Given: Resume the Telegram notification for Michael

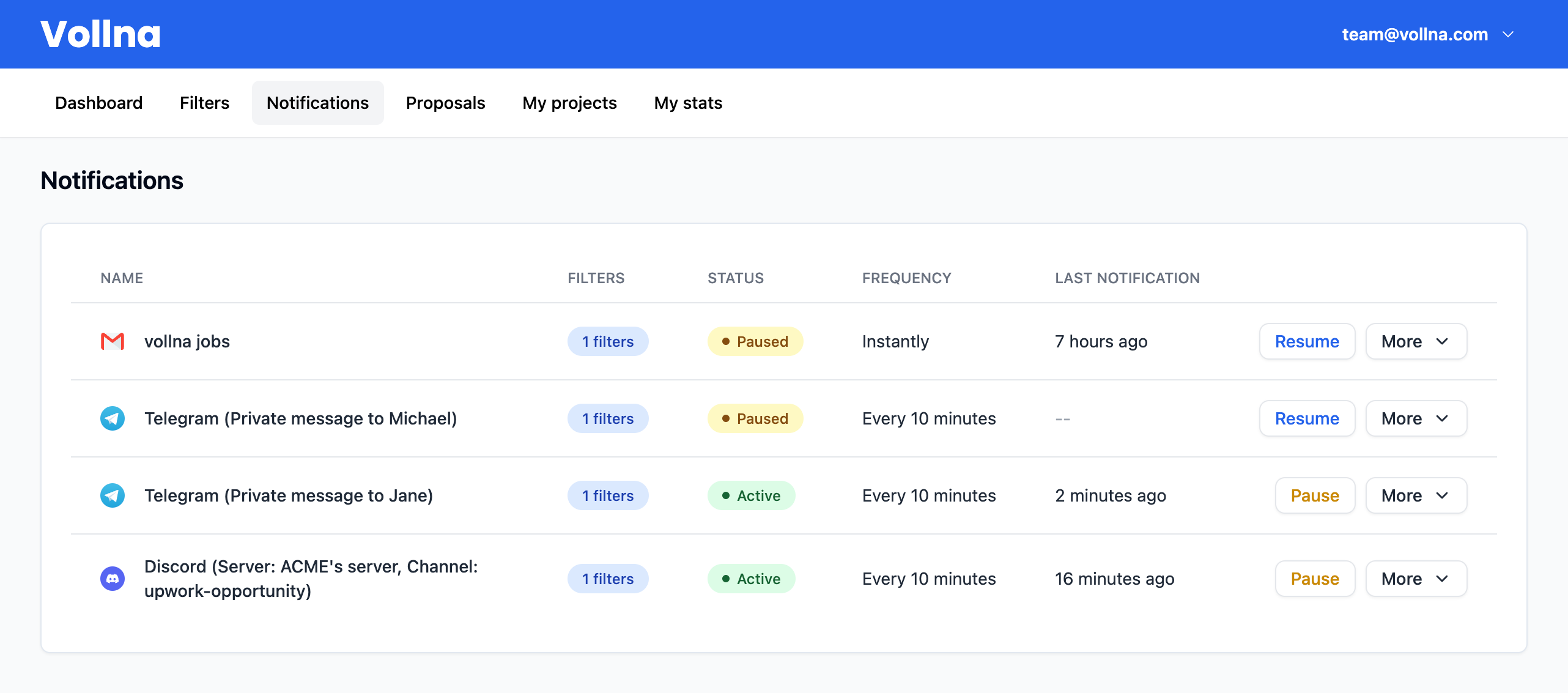Looking at the screenshot, I should [x=1307, y=418].
